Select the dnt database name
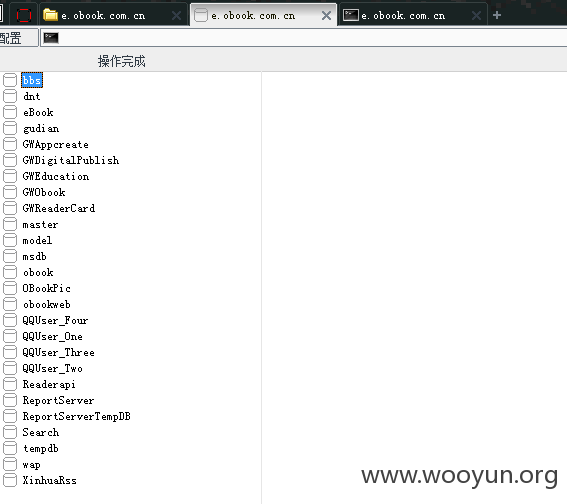 point(32,97)
